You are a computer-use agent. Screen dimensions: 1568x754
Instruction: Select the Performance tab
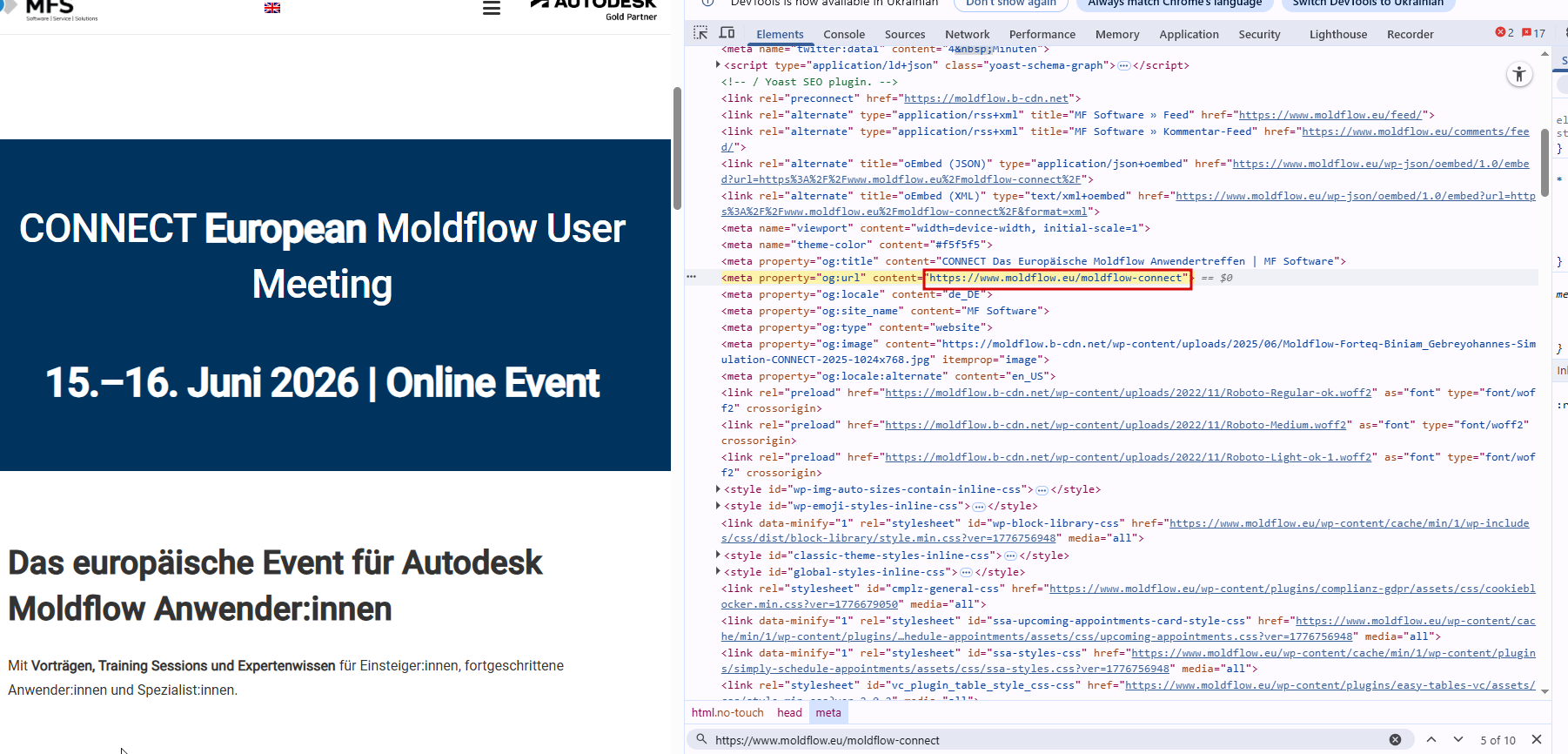(x=1042, y=34)
